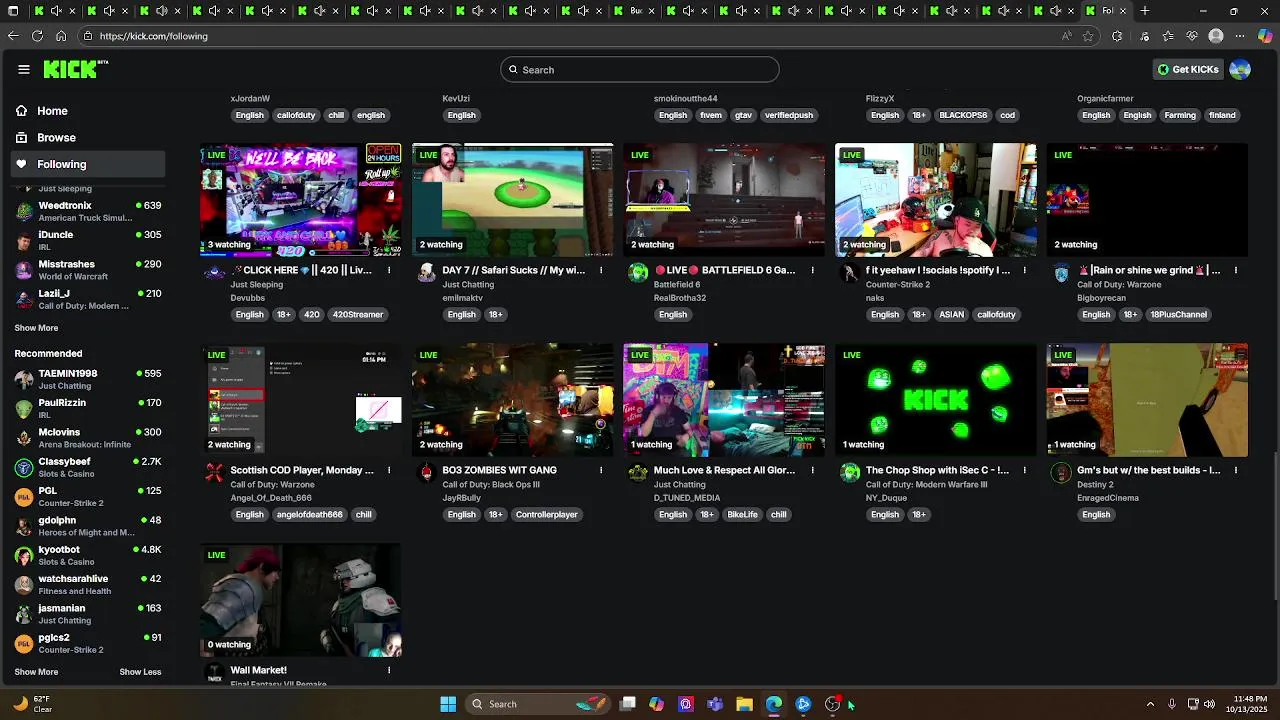The image size is (1280, 720).
Task: Click JayRBully channel avatar
Action: tap(426, 473)
